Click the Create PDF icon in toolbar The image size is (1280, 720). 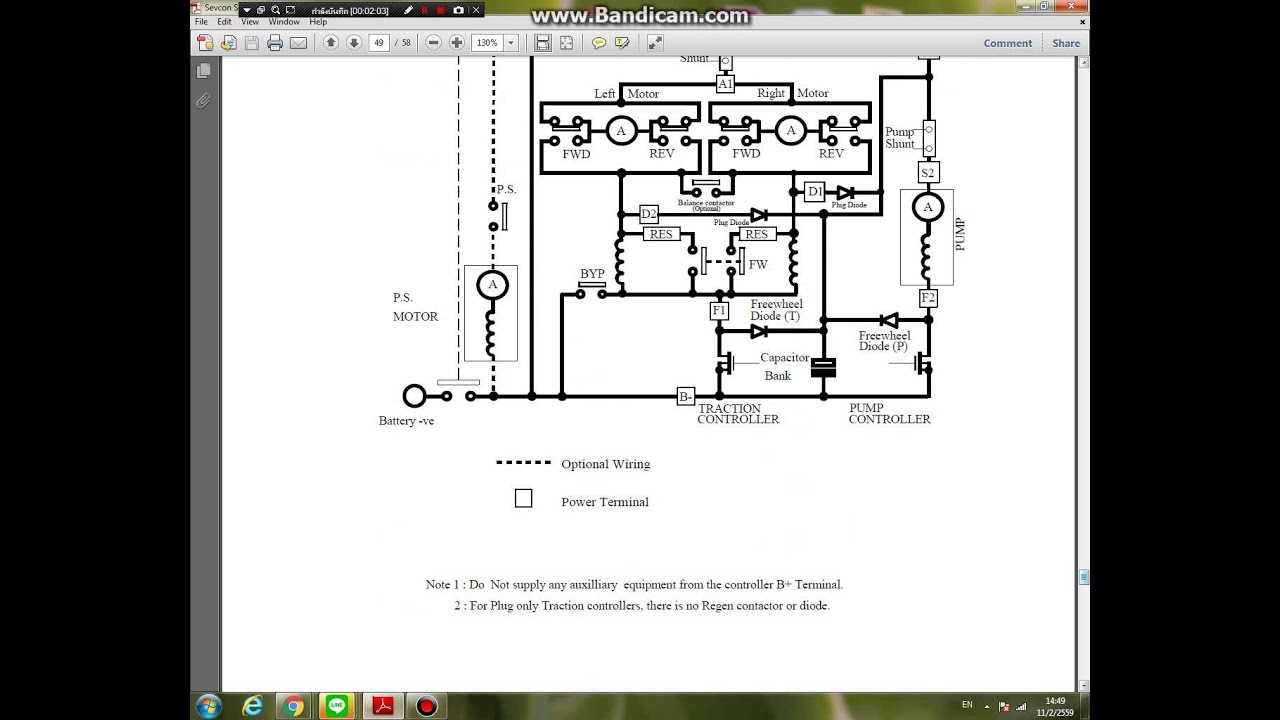point(205,43)
